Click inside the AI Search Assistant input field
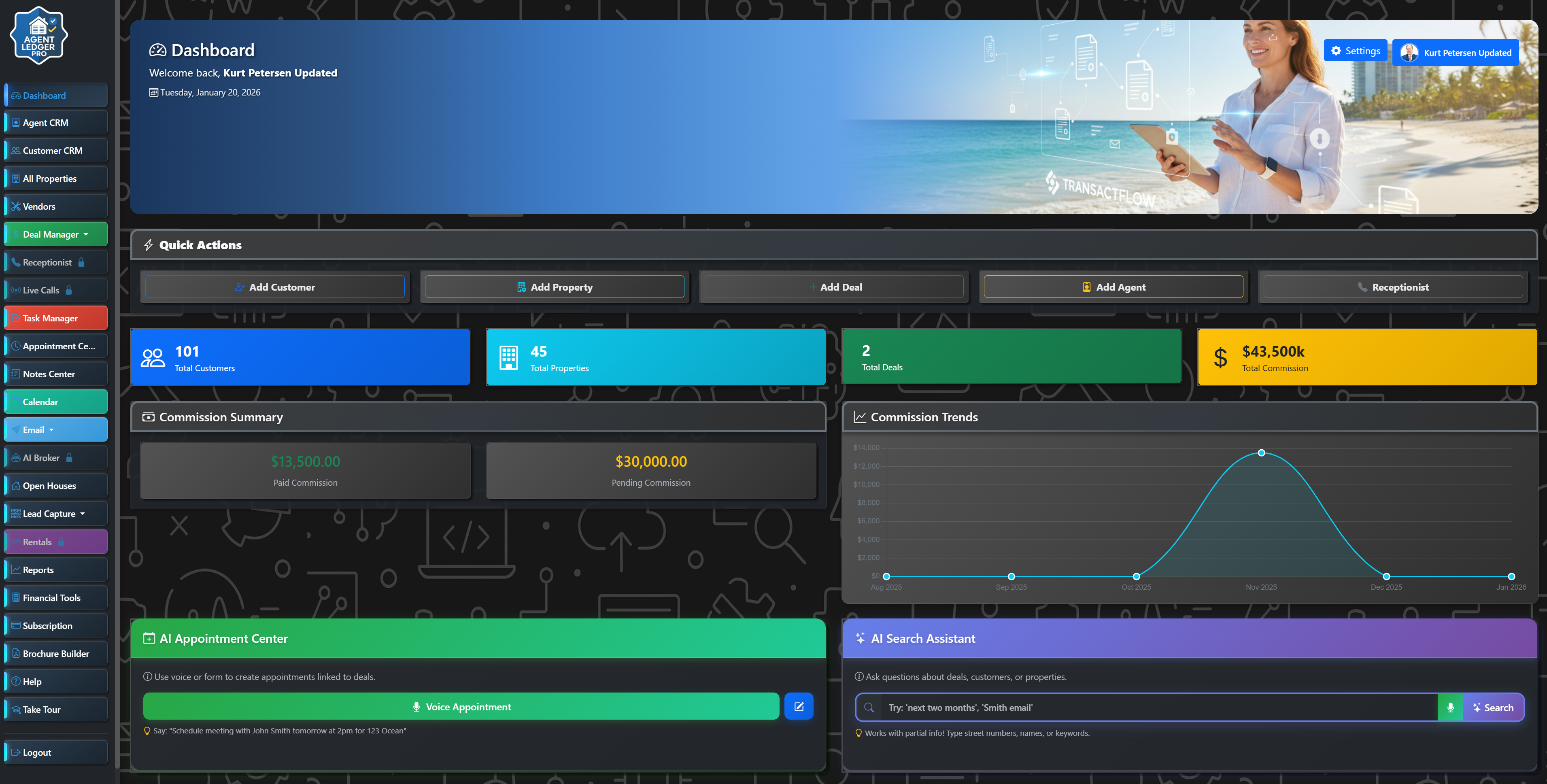 (x=1141, y=707)
